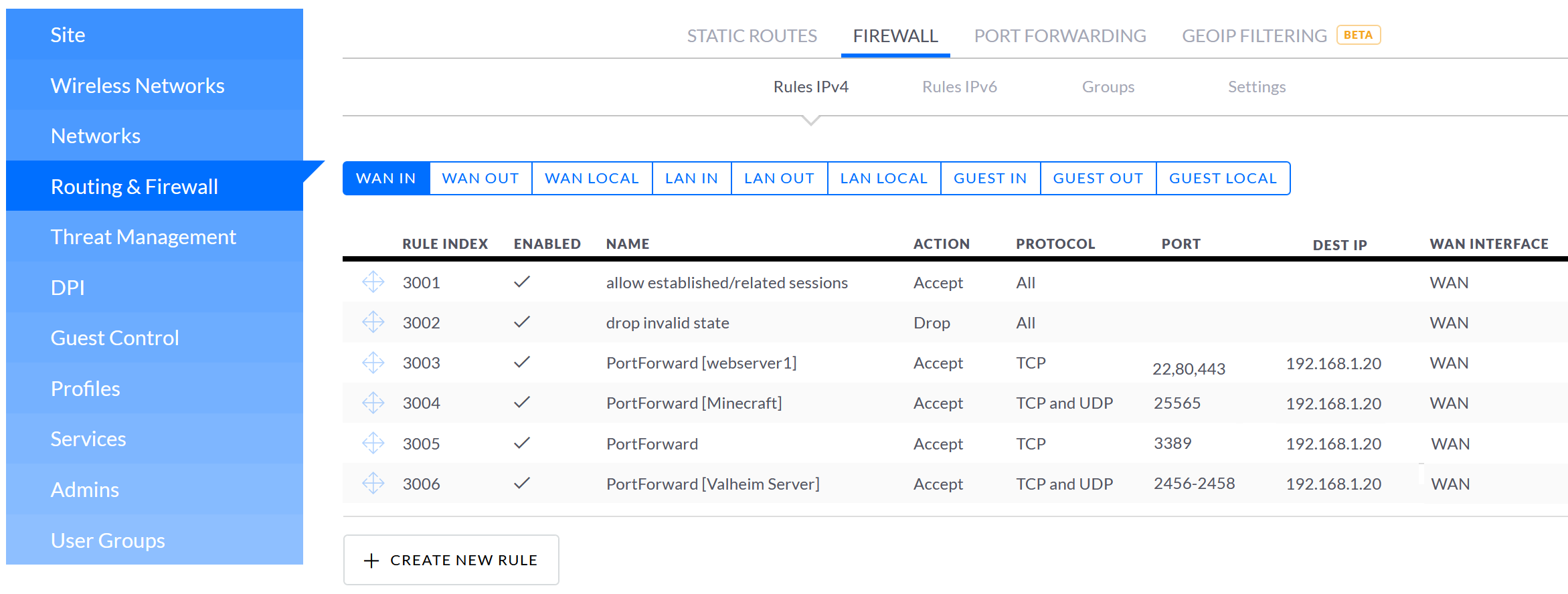Toggle enabled checkmark for rule 3001
The width and height of the screenshot is (1568, 594).
point(522,282)
